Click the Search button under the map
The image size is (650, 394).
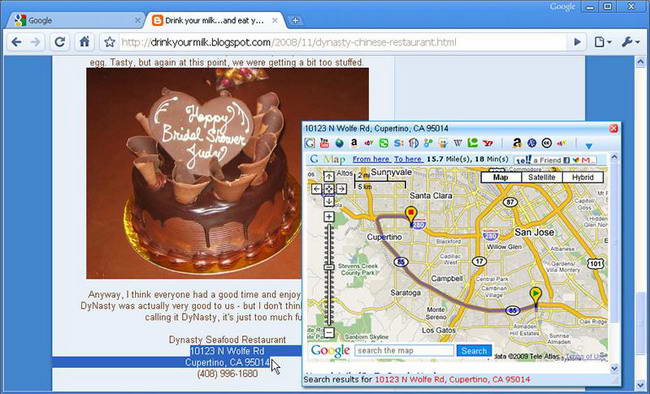click(474, 351)
